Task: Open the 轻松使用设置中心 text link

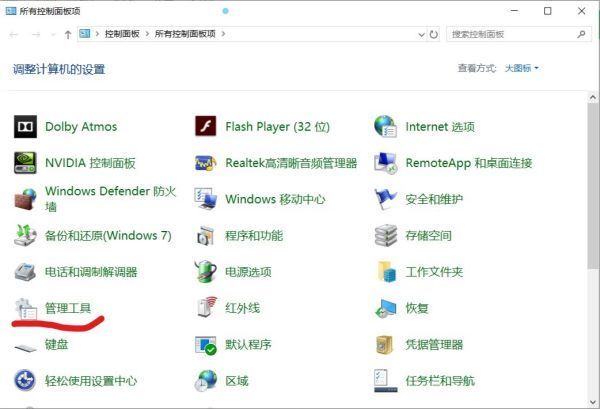Action: pos(91,381)
